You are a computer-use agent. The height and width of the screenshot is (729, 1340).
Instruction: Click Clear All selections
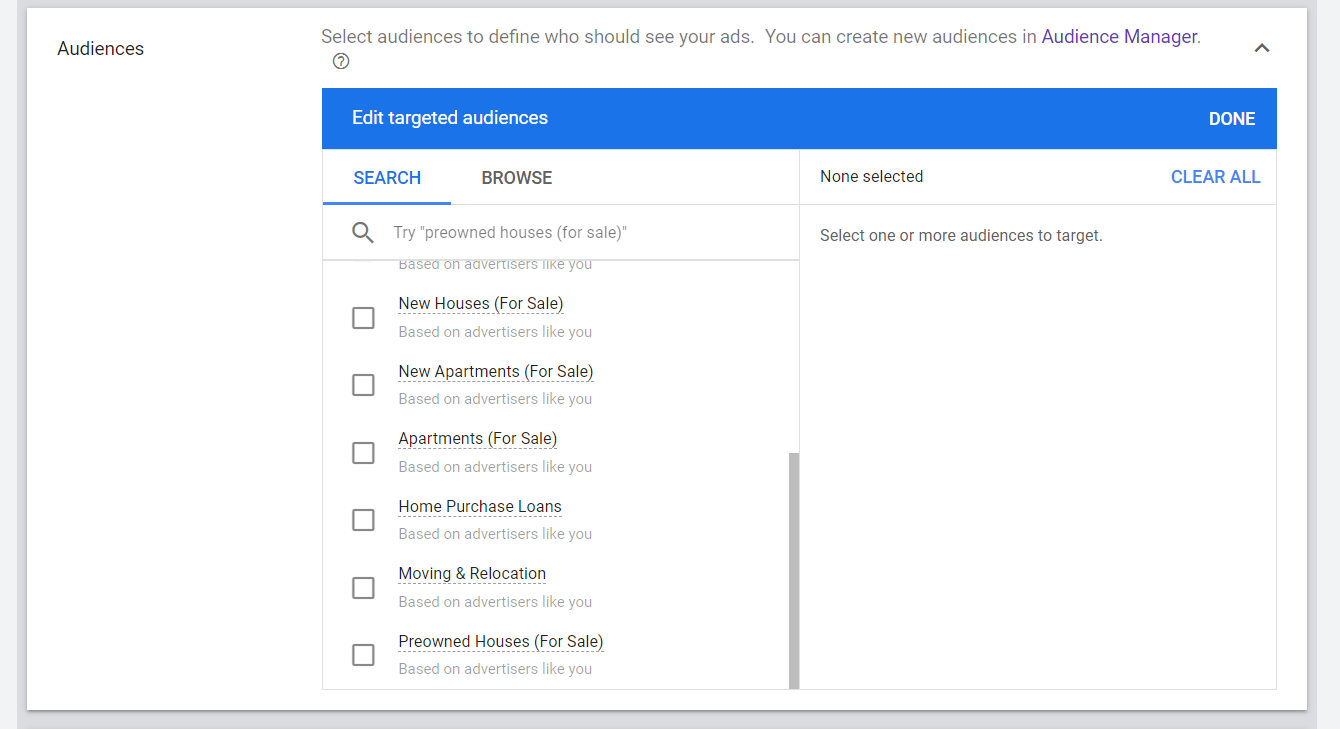point(1215,177)
